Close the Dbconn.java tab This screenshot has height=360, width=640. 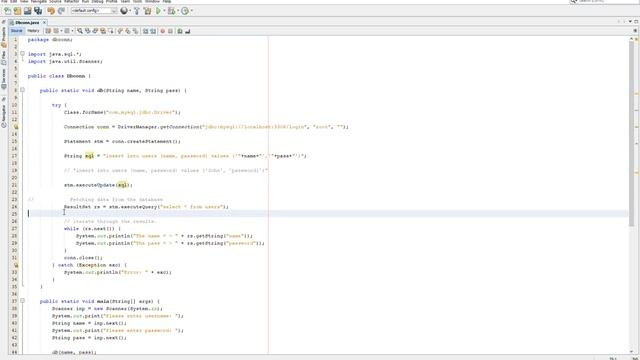[44, 22]
